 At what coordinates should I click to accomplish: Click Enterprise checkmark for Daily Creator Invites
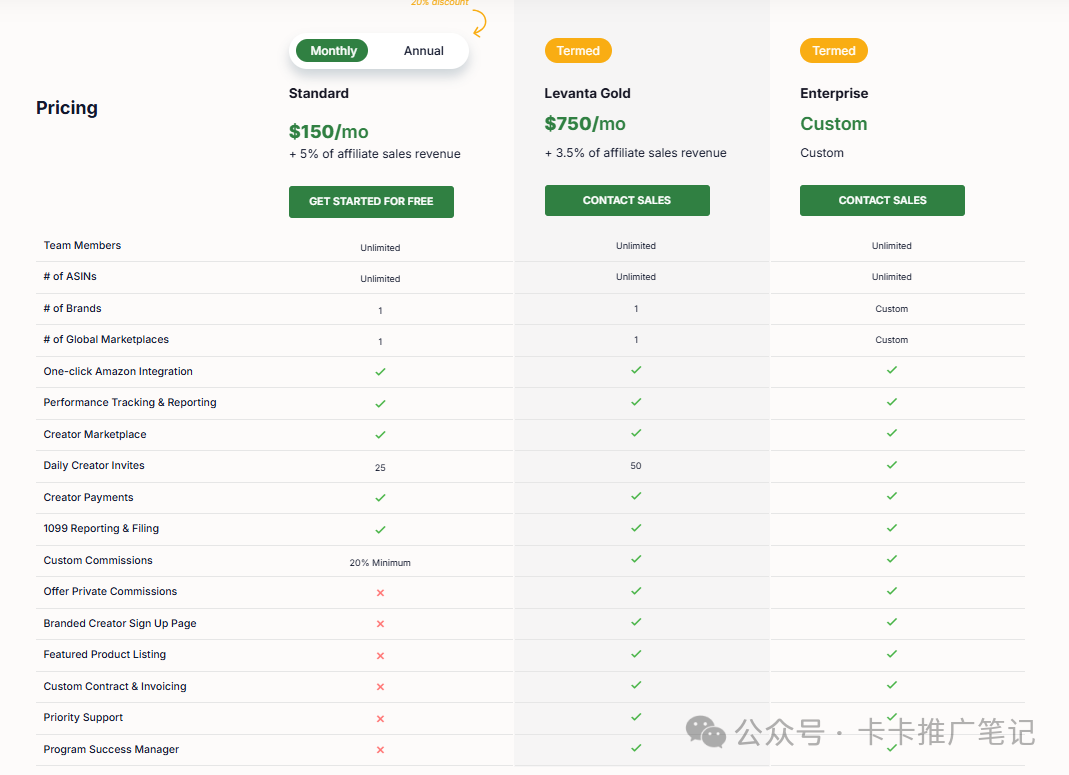pos(891,465)
